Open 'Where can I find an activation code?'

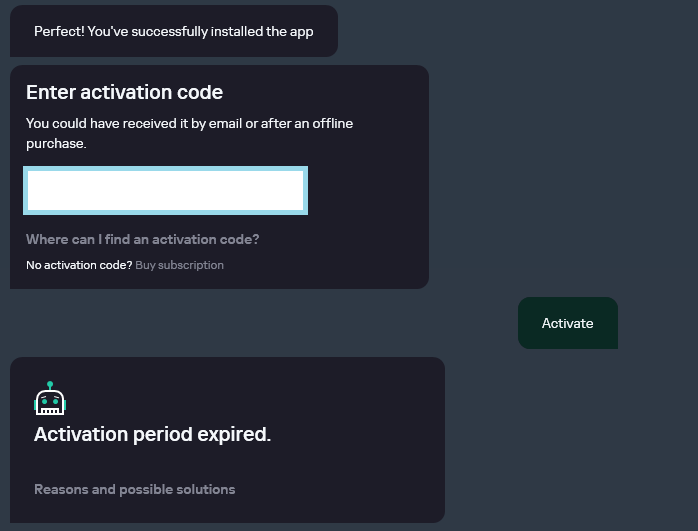coord(143,240)
